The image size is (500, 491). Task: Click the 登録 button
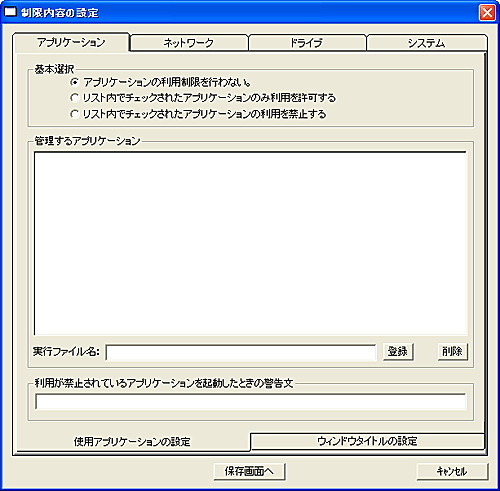click(x=398, y=352)
